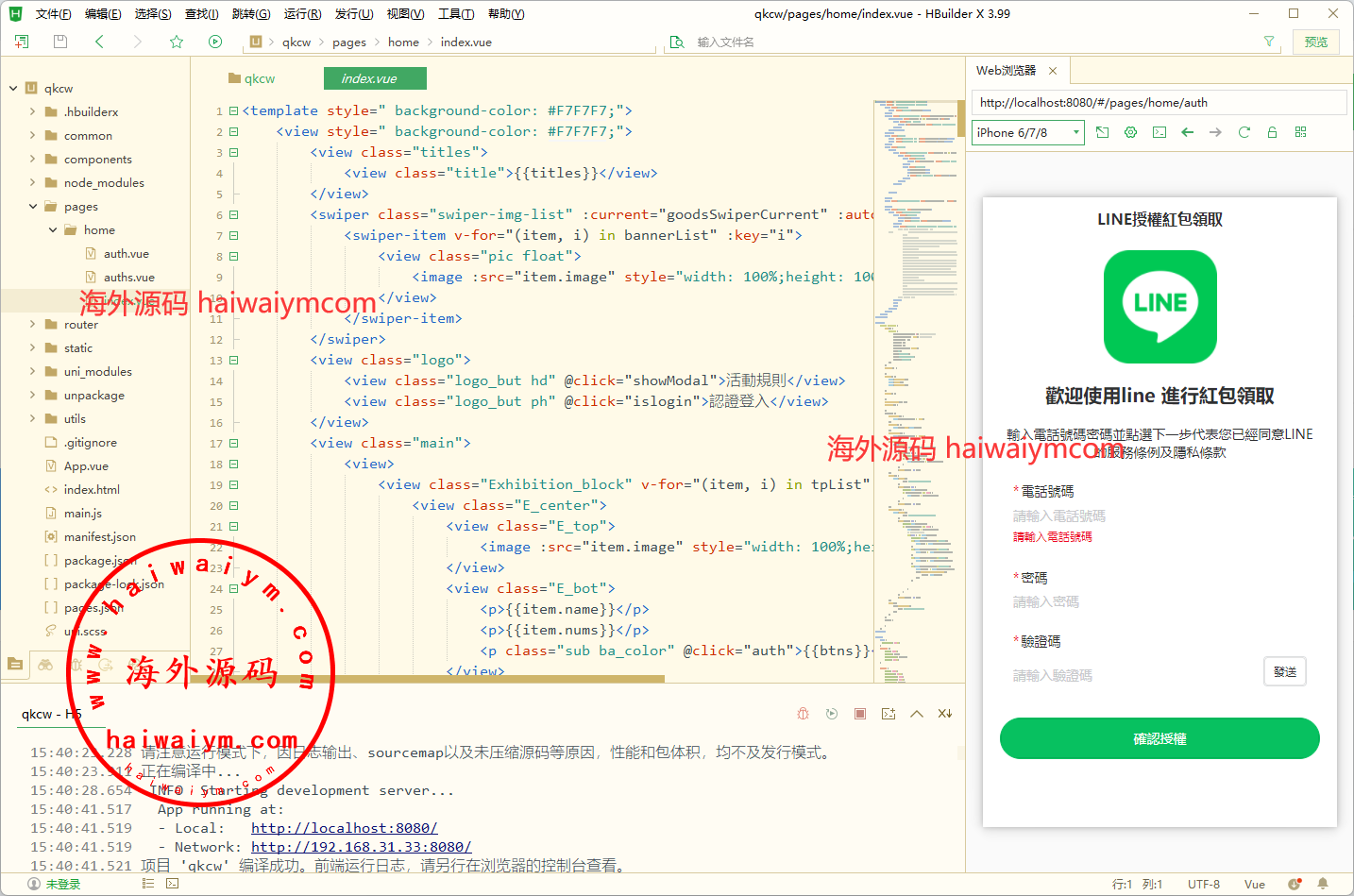Click the run play icon in toolbar
The width and height of the screenshot is (1354, 896).
point(215,42)
